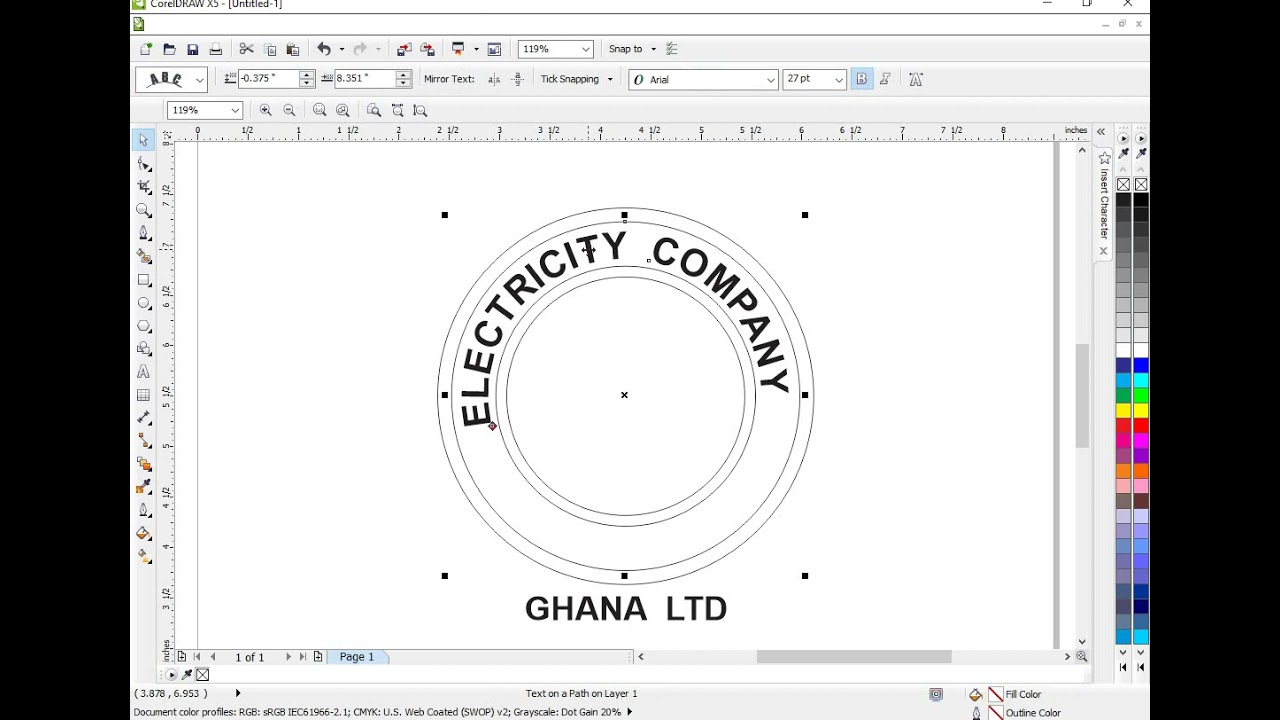Paste from clipboard

293,49
